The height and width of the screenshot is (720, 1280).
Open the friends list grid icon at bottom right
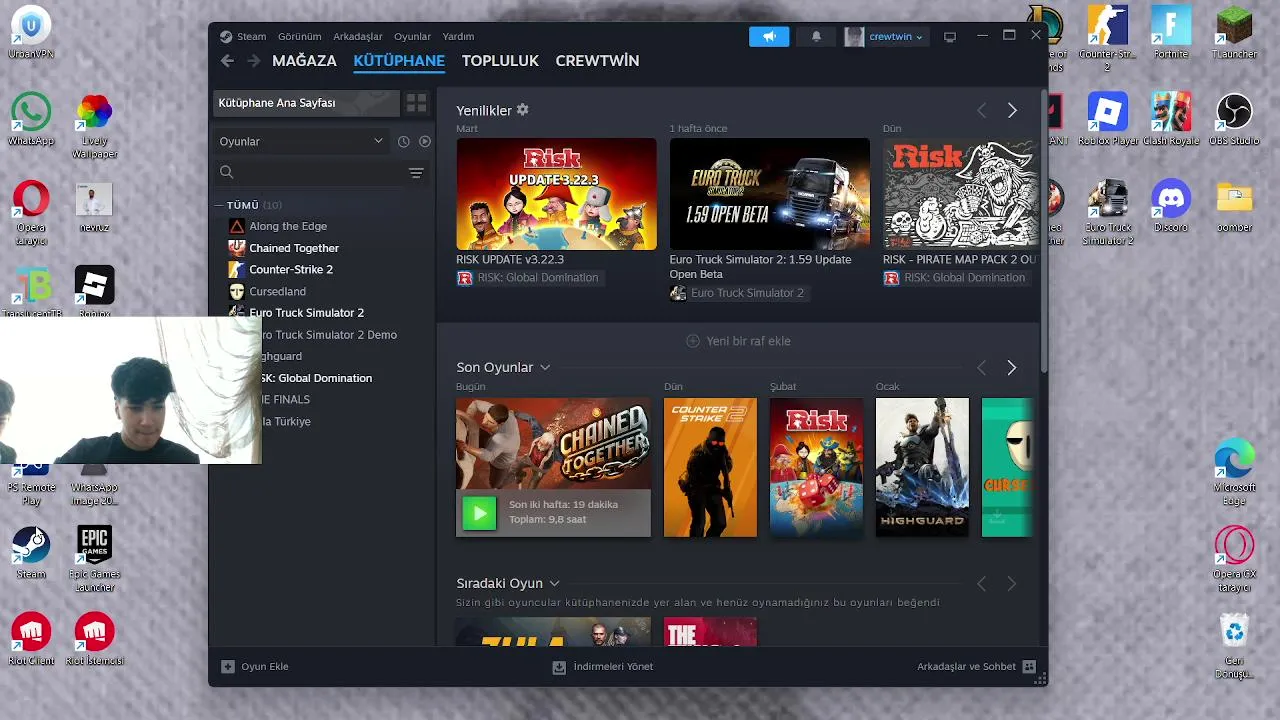[x=1029, y=666]
